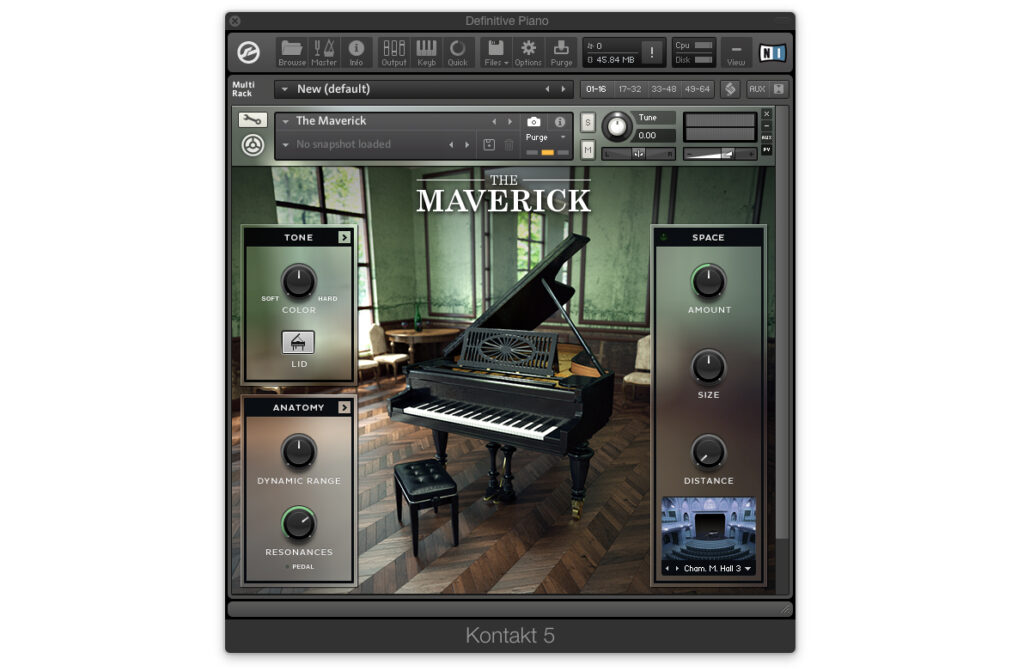Solo The Maverick with S button

point(587,122)
